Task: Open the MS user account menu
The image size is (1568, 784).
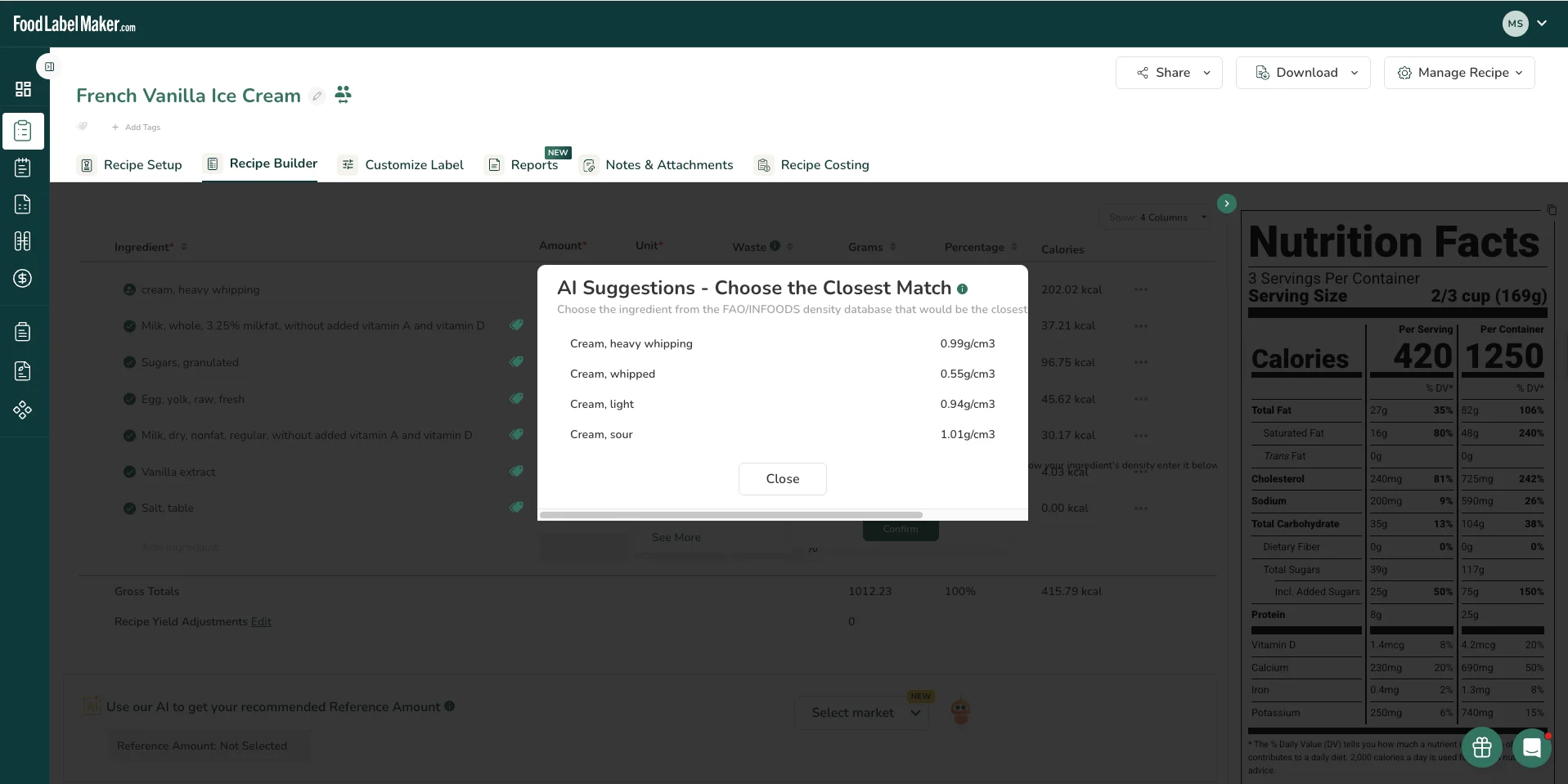Action: [1525, 24]
